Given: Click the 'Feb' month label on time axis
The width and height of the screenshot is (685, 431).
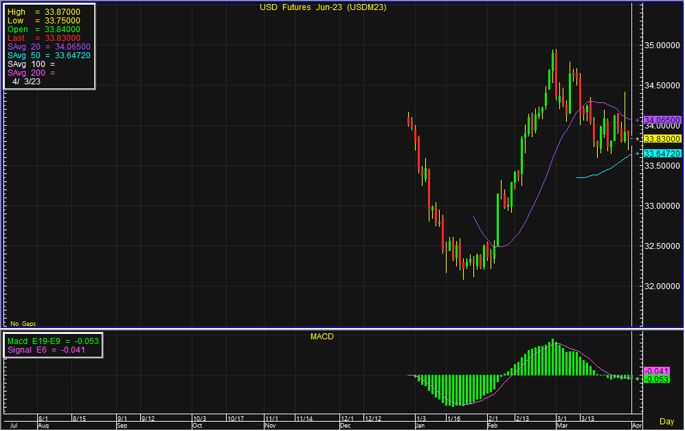Looking at the screenshot, I should 494,425.
